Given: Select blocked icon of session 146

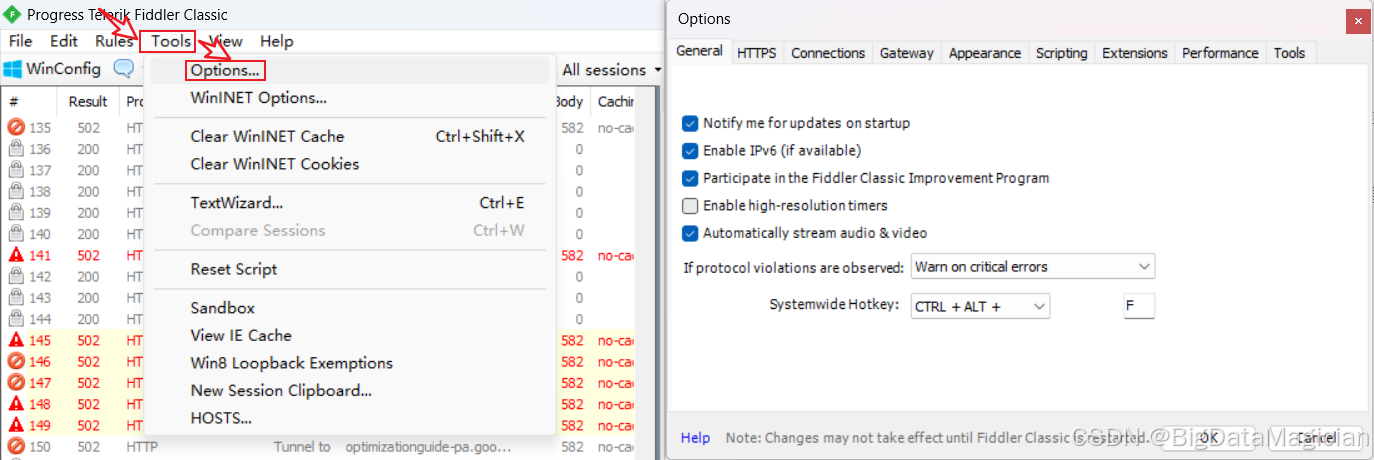Looking at the screenshot, I should click(x=16, y=361).
